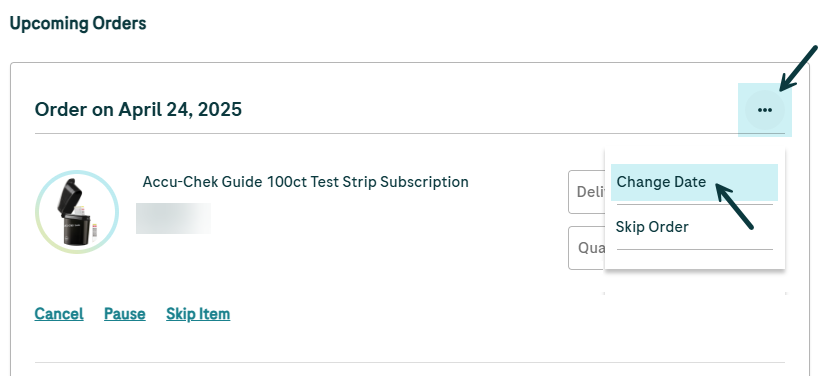Screen dimensions: 820x376
Task: Pause the subscription via the Pause link
Action: coord(124,314)
